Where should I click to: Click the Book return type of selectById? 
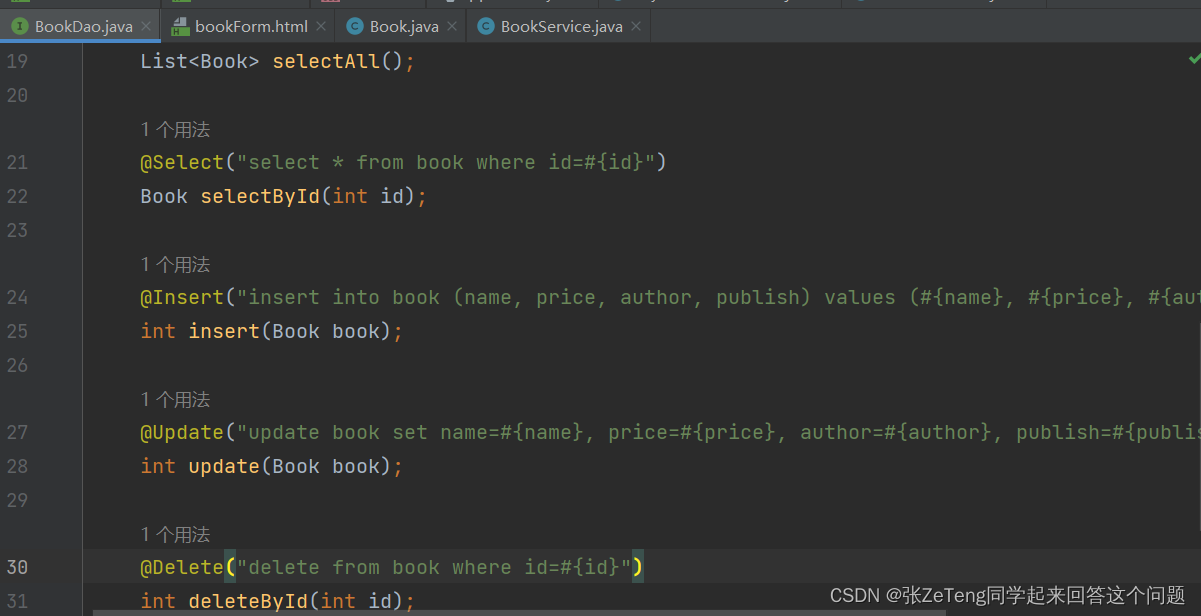pyautogui.click(x=164, y=196)
